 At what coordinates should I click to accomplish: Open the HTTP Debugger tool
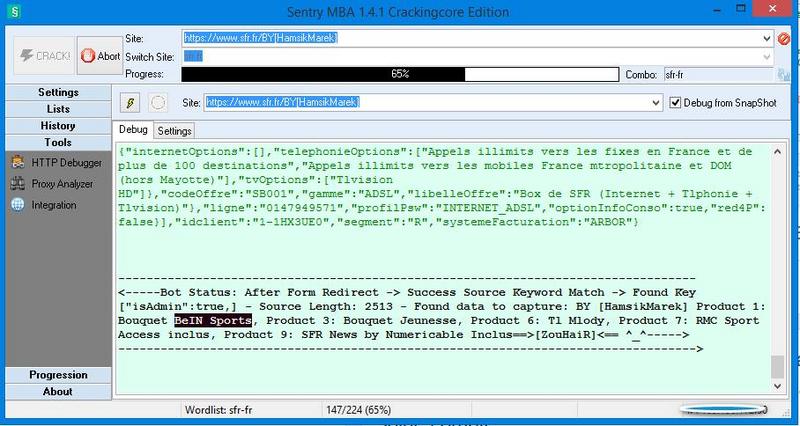[x=57, y=163]
